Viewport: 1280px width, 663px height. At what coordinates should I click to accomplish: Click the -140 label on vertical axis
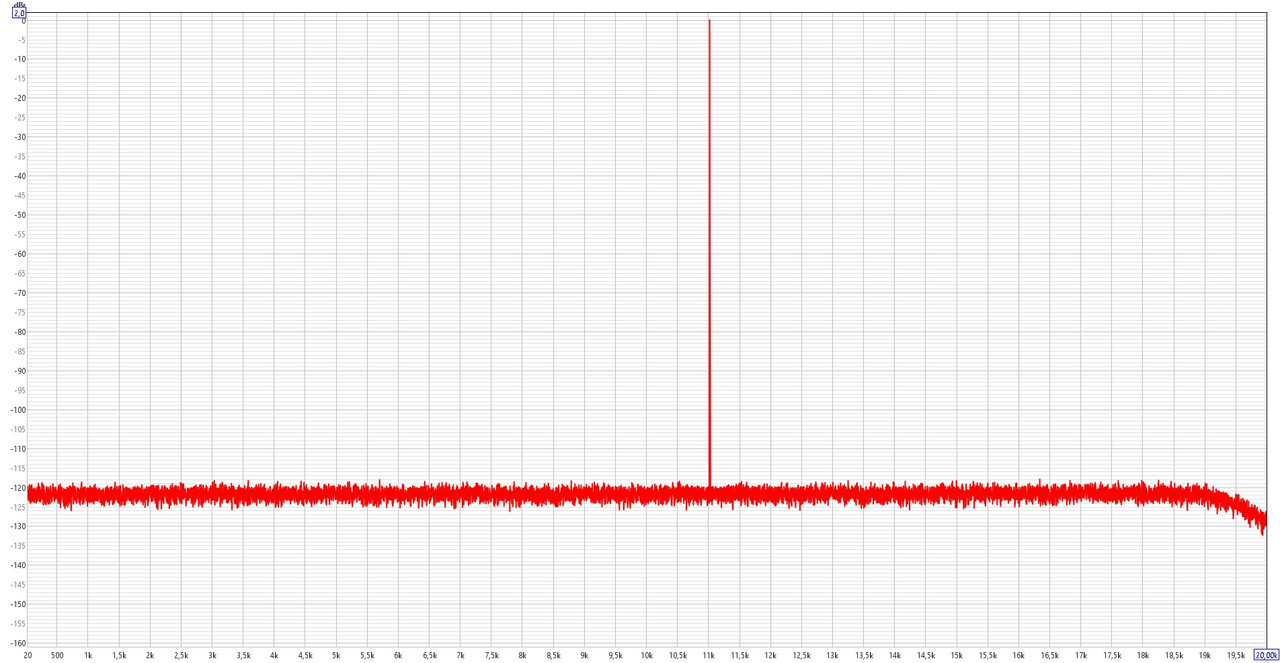(x=18, y=566)
